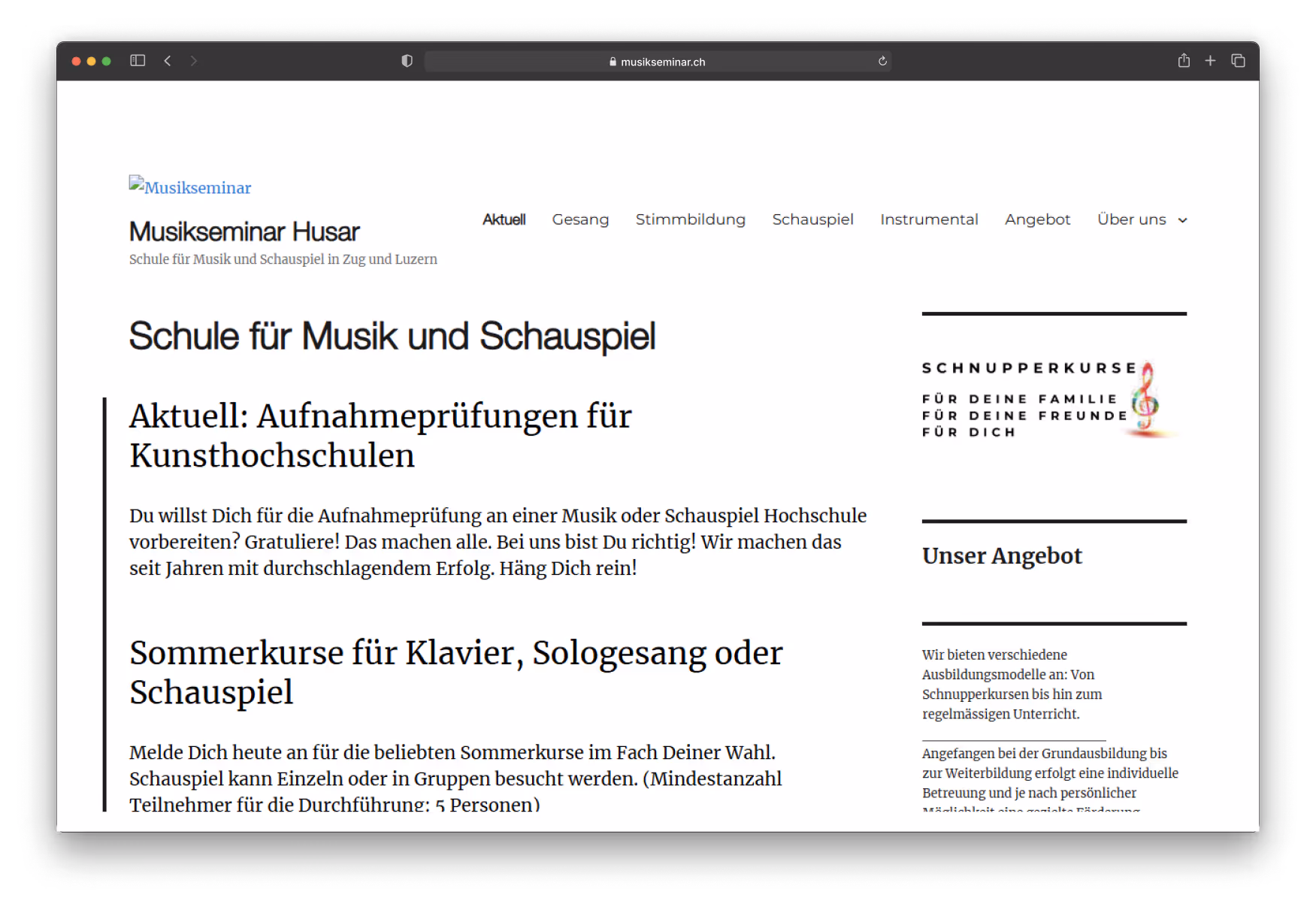Click heading Sommerkurse für Klavier, Sologesang oder Schauspiel

(455, 673)
